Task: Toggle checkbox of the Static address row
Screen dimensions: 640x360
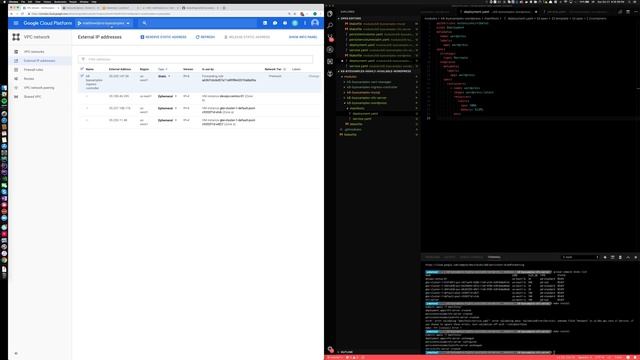Action: (82, 76)
